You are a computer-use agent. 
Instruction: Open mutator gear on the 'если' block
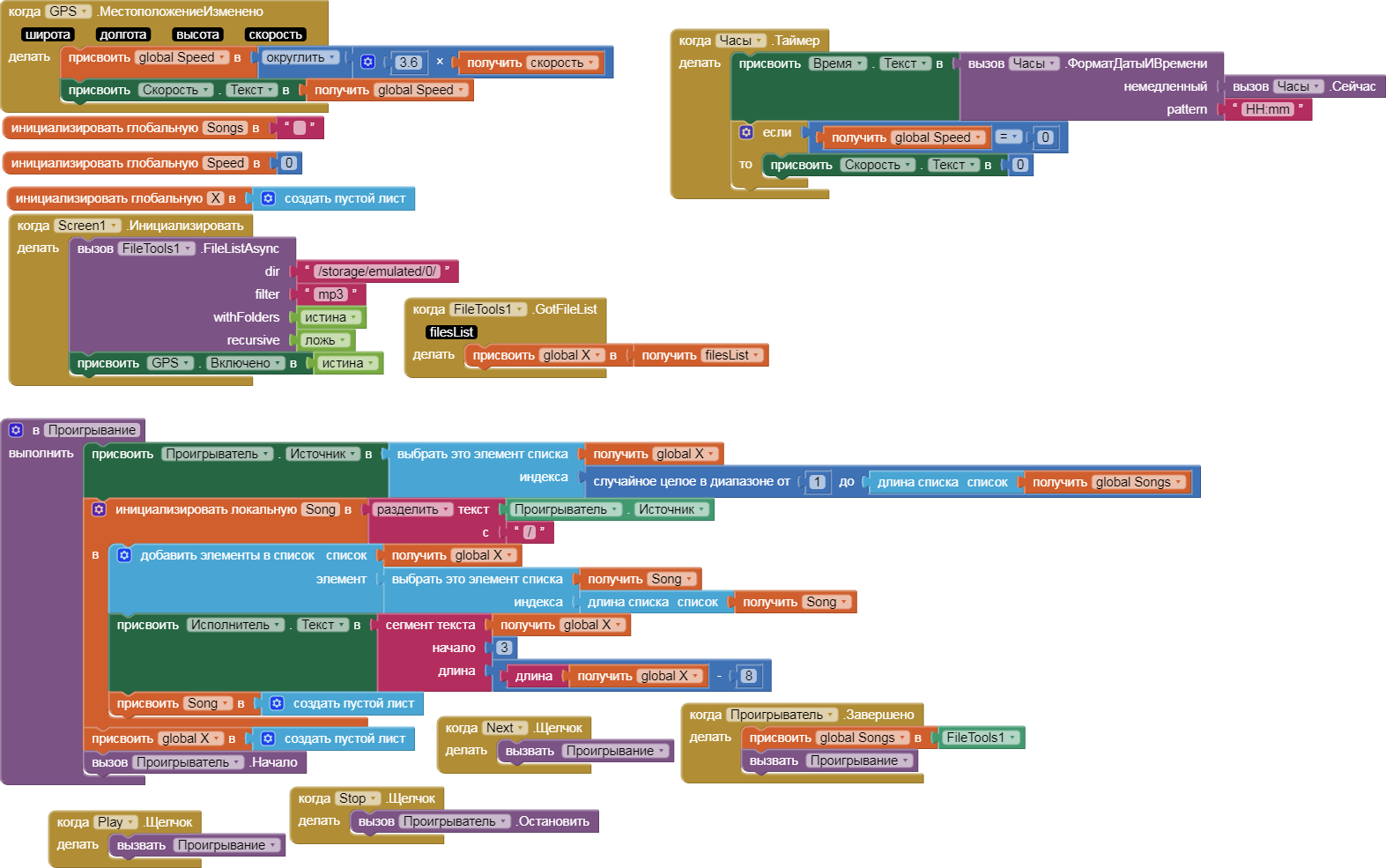[746, 132]
